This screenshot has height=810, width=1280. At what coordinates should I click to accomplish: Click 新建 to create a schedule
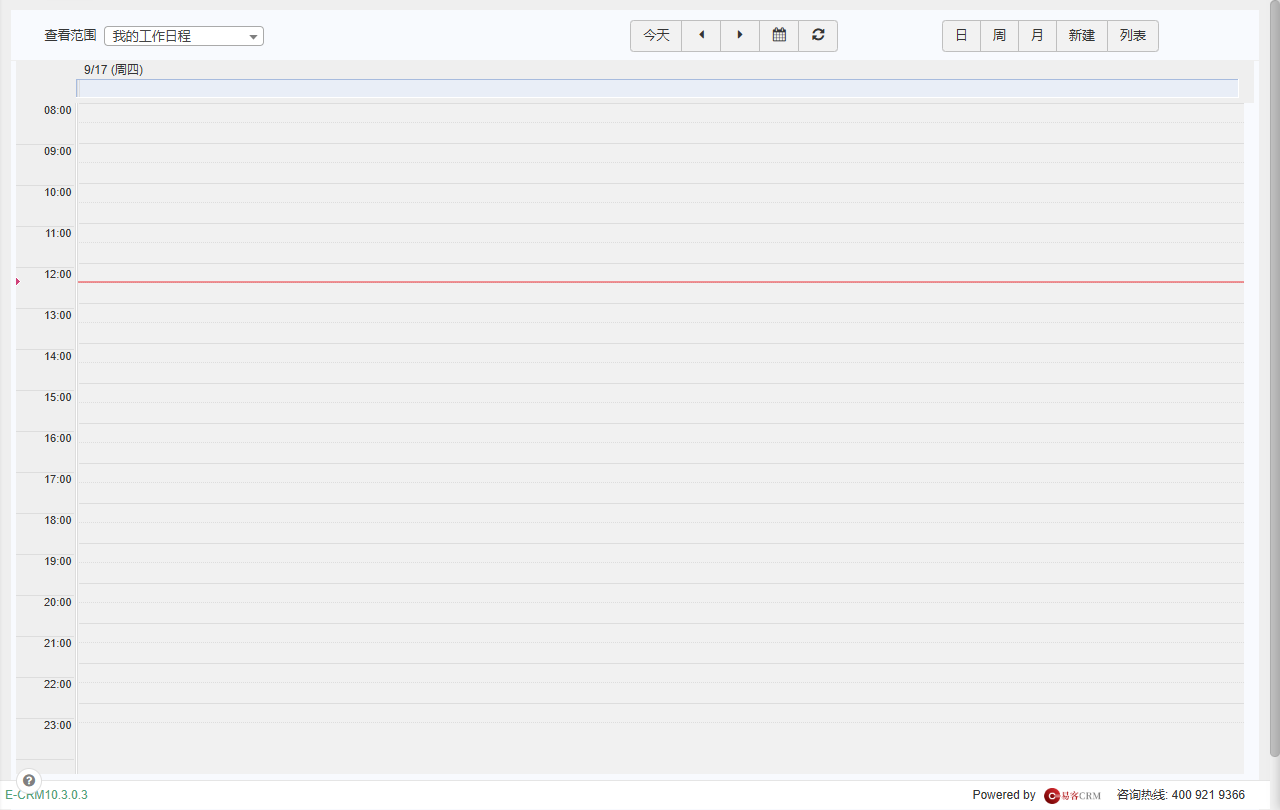click(x=1082, y=36)
